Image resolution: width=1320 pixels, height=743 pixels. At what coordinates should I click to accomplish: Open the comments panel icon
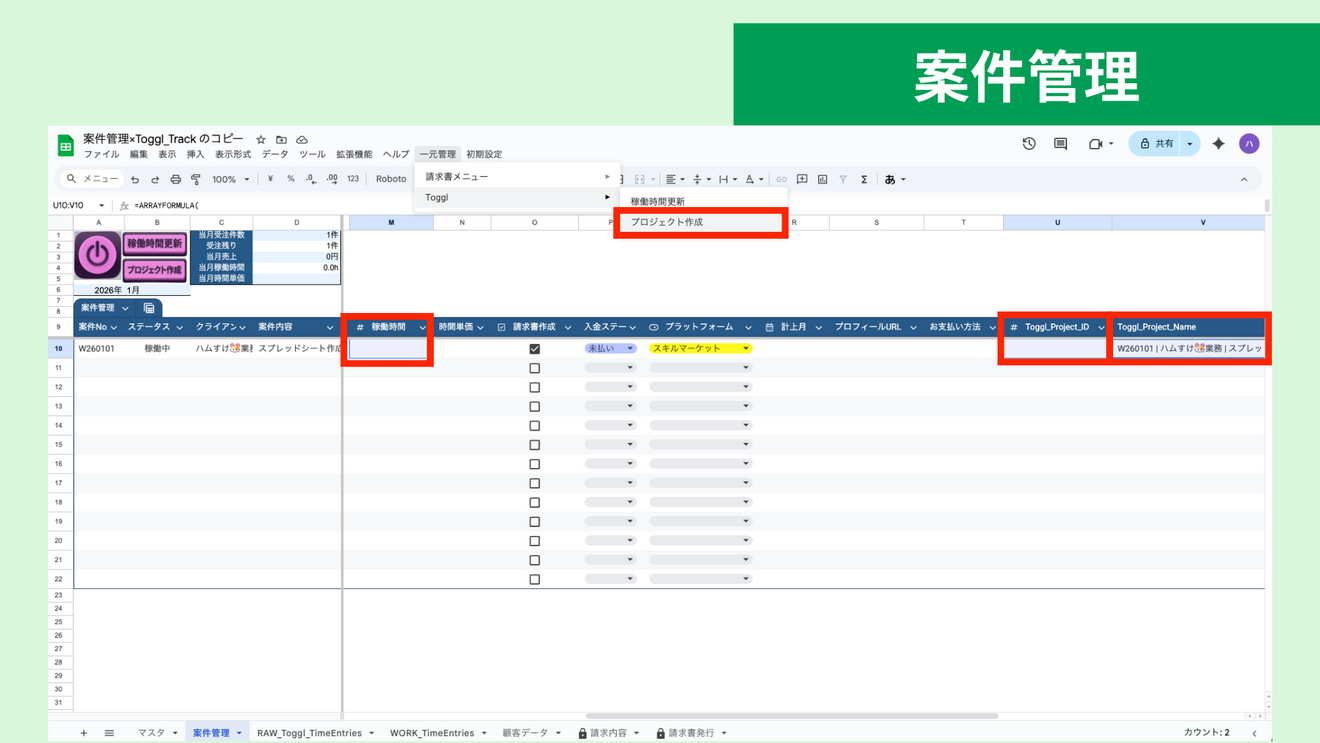tap(1061, 144)
